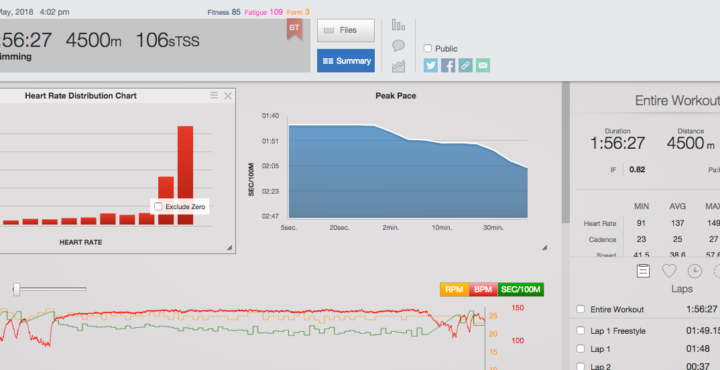Click the Lap 1 time 01:48
Screen dimensions: 720x370
pos(698,349)
